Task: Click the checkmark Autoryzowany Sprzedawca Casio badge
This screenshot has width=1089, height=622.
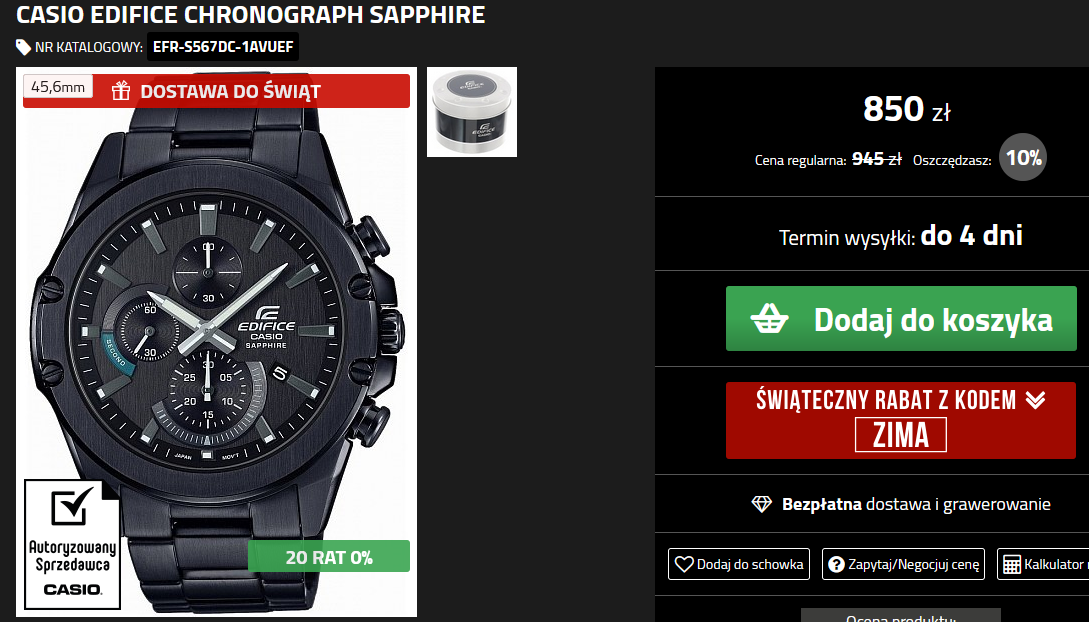Action: coord(72,544)
